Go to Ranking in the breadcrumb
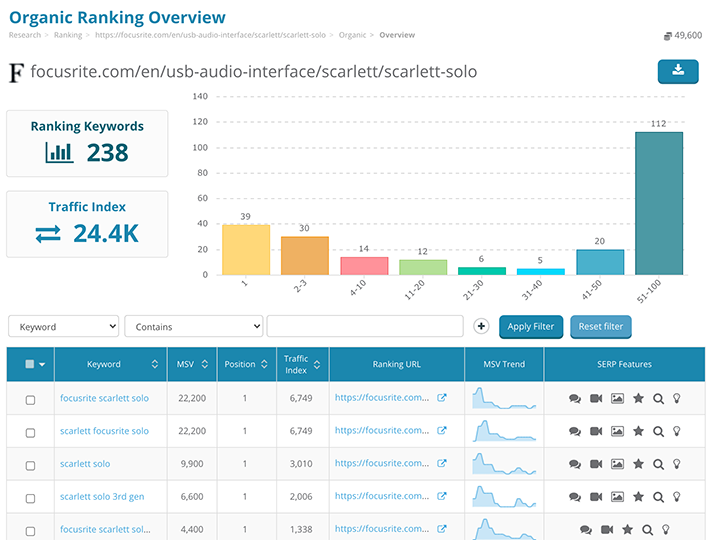This screenshot has width=720, height=540. 68,35
